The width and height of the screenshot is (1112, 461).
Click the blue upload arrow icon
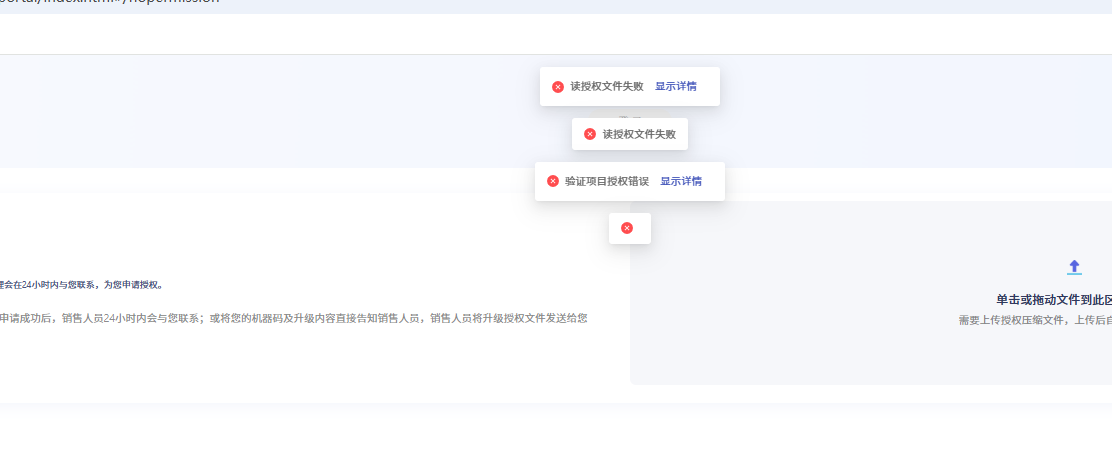click(x=1074, y=267)
